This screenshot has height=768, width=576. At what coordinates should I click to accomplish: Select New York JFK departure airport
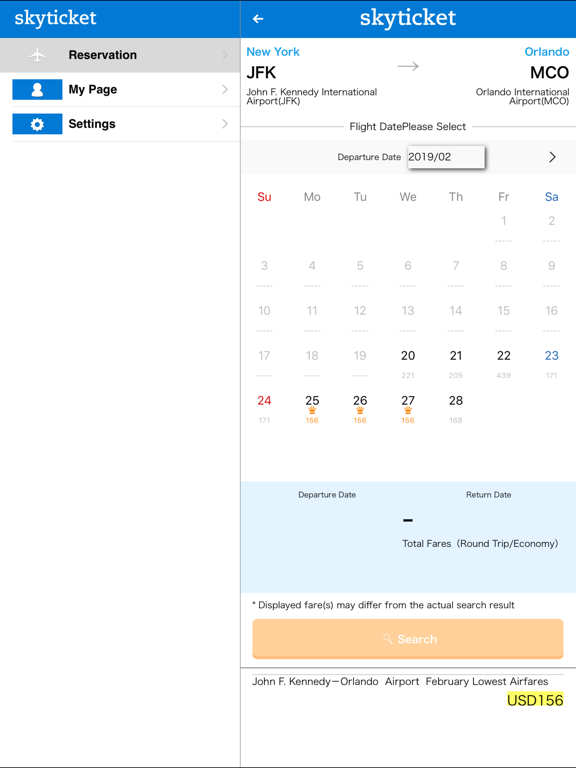[312, 76]
